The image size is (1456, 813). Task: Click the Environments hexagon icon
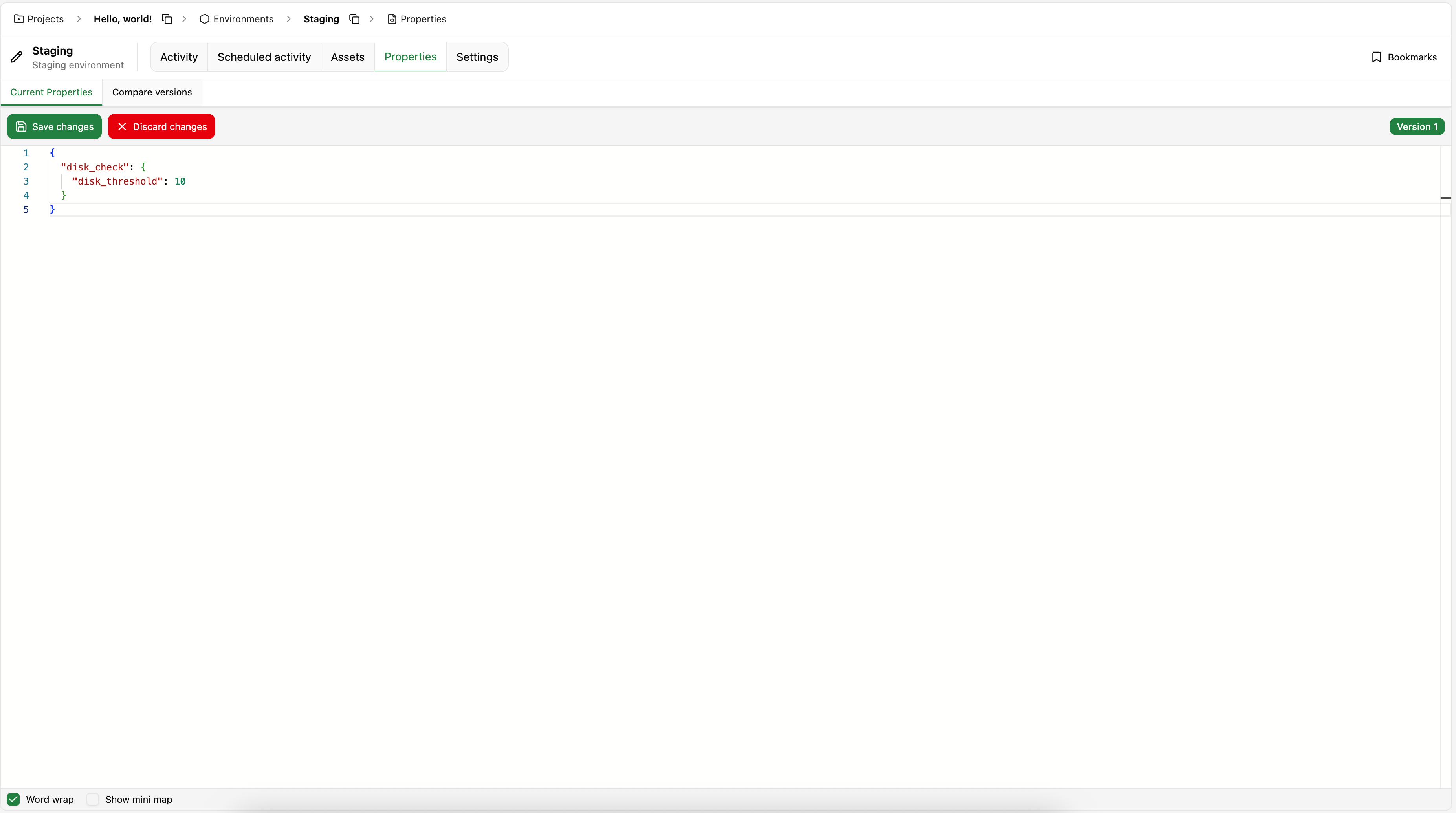(205, 19)
